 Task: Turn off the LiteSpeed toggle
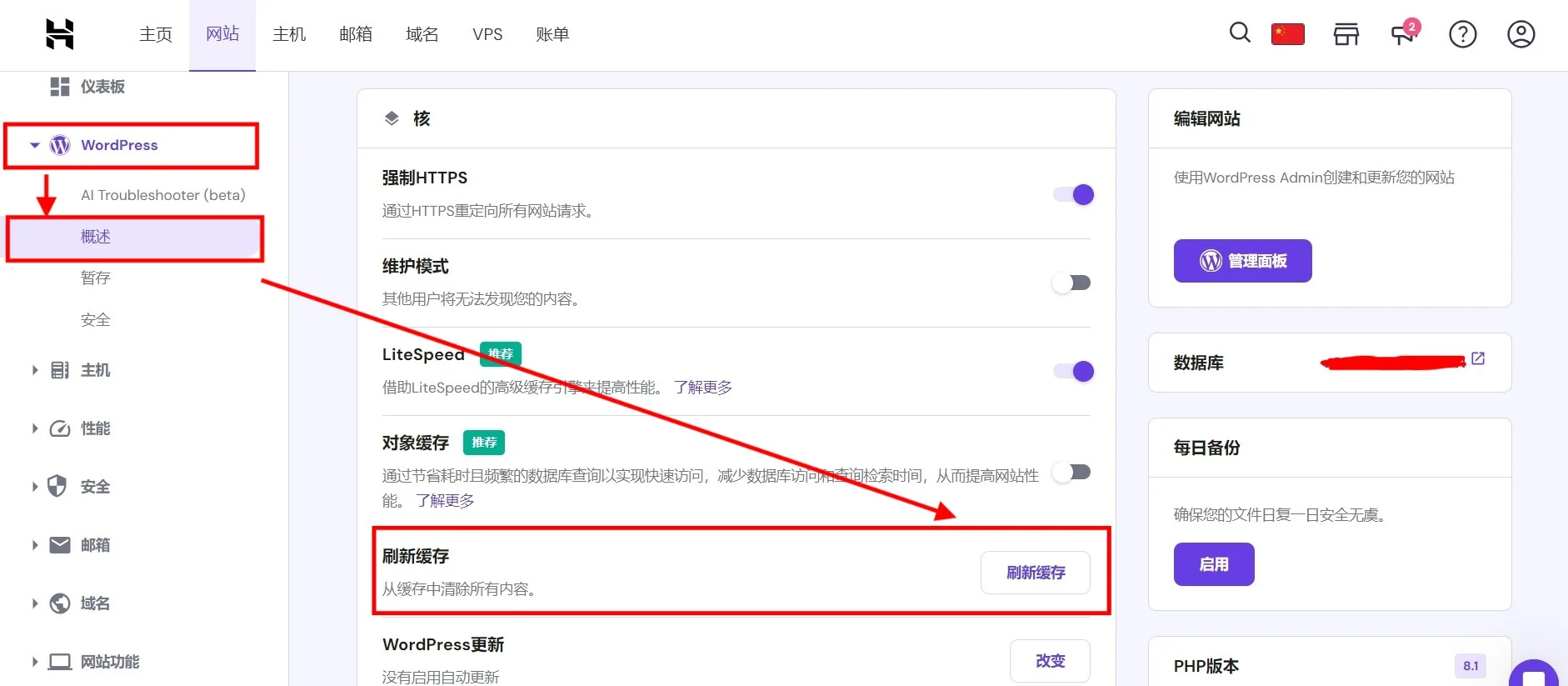click(1073, 371)
